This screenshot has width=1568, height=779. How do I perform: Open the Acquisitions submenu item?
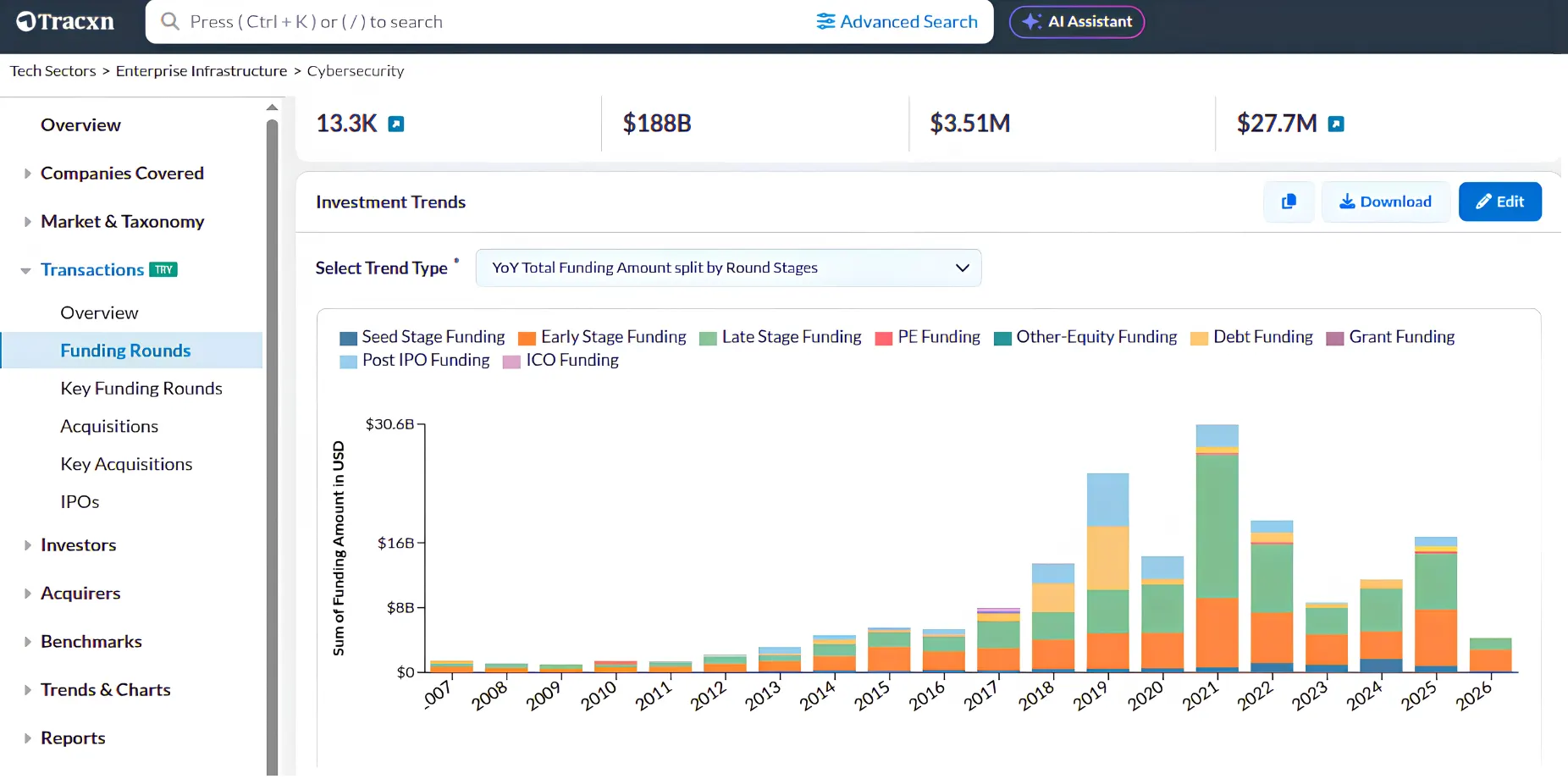(x=109, y=427)
